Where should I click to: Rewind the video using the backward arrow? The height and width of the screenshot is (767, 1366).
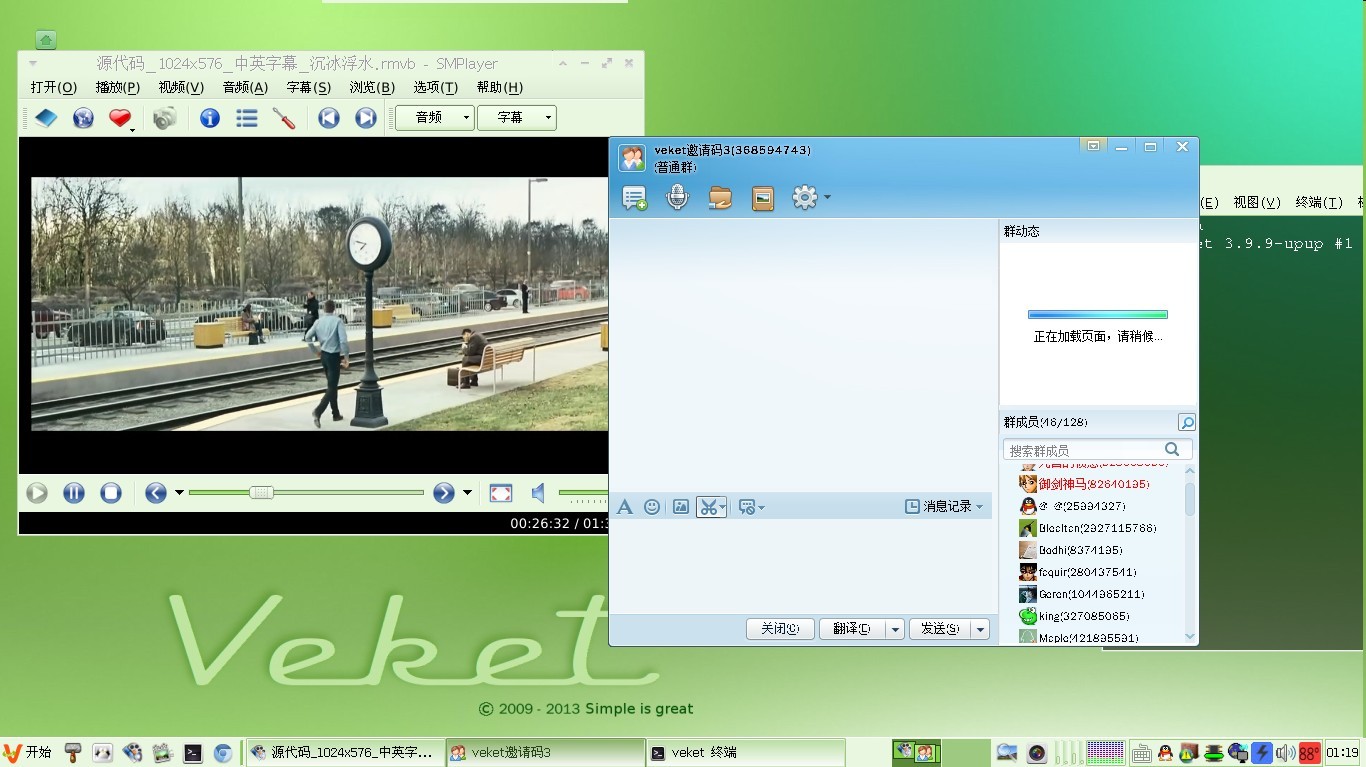155,493
